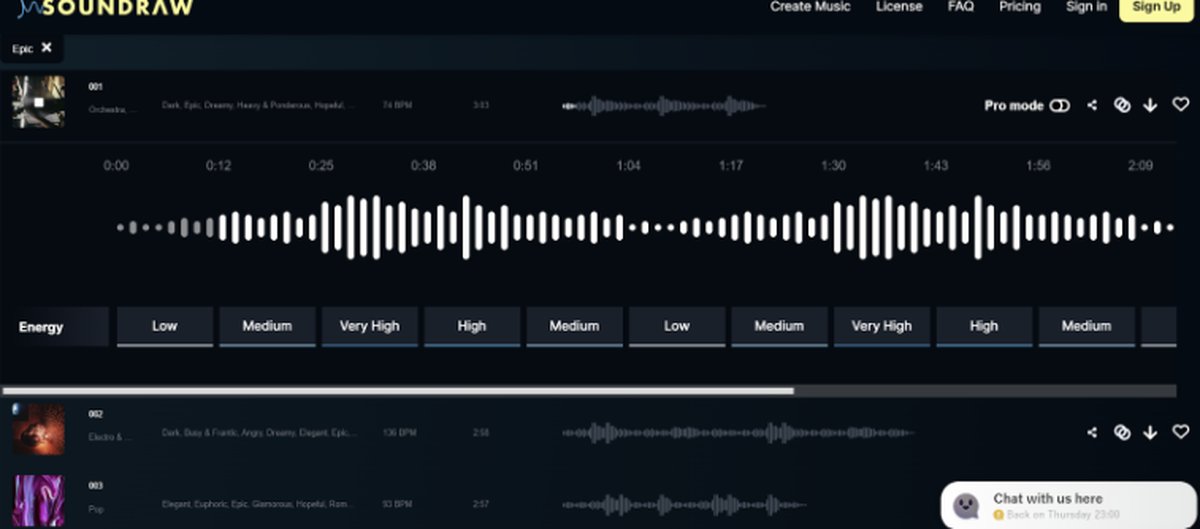Image resolution: width=1200 pixels, height=529 pixels.
Task: Open the Pricing menu item
Action: tap(1019, 7)
